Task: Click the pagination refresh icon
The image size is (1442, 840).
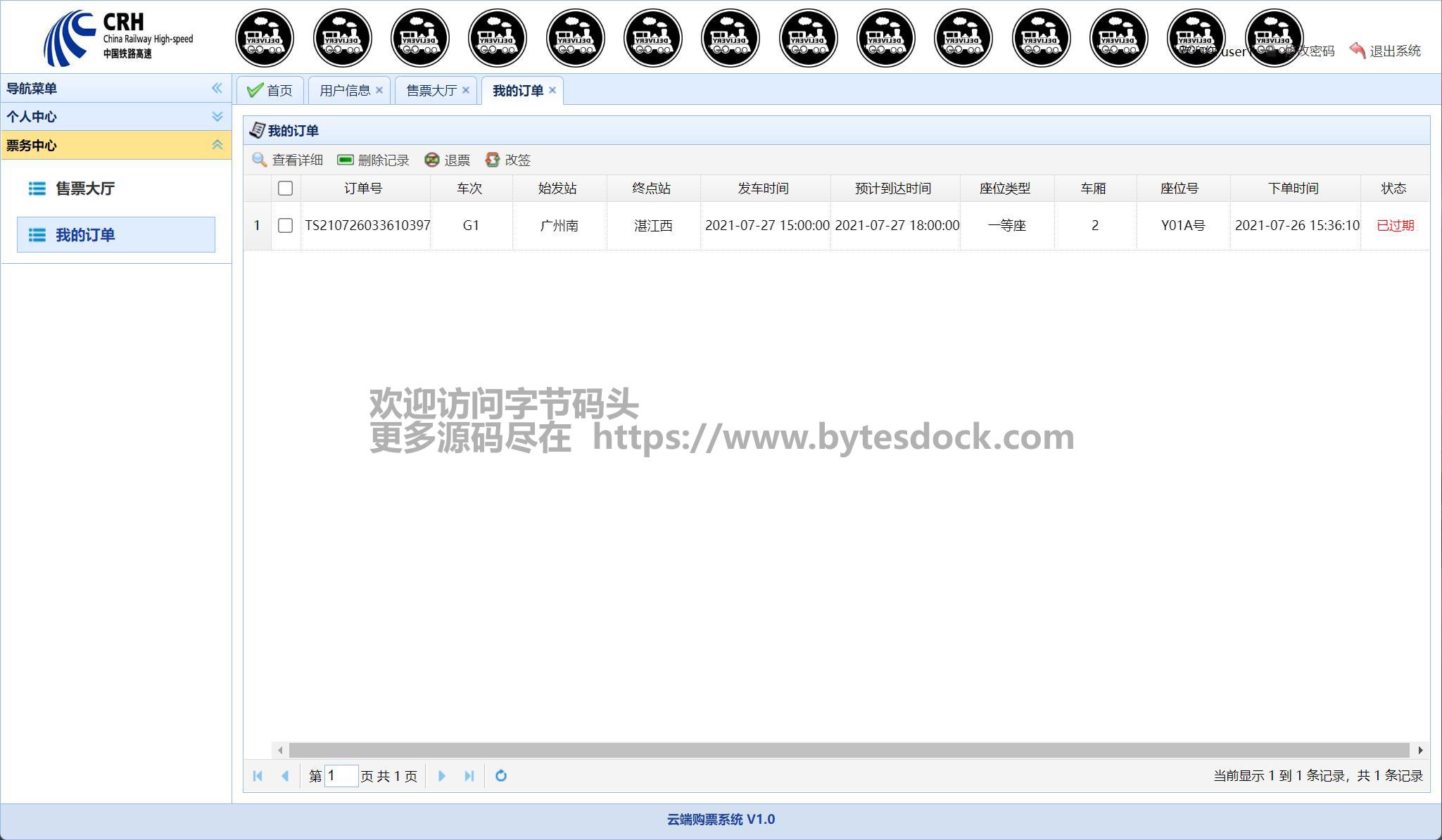Action: click(501, 775)
